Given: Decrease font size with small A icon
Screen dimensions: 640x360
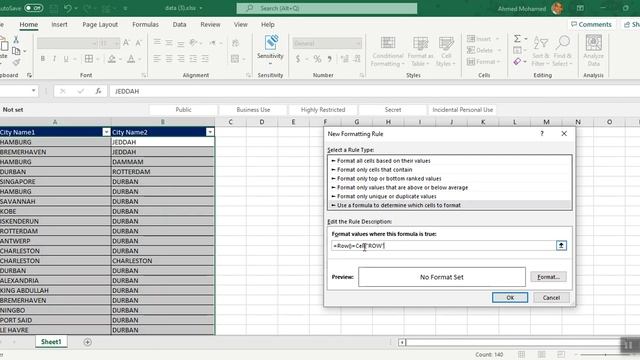Looking at the screenshot, I should tap(138, 43).
